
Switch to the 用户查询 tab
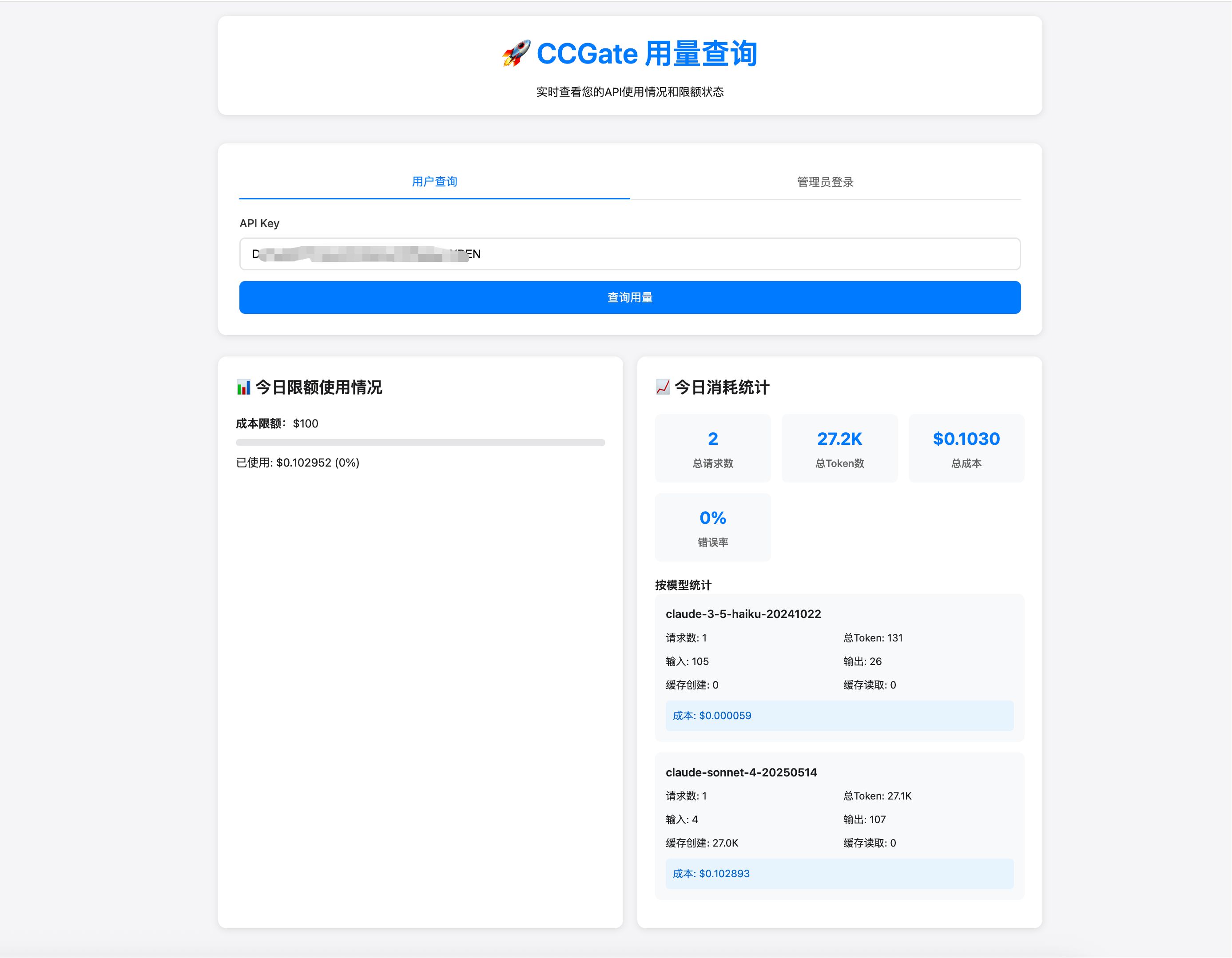[434, 182]
